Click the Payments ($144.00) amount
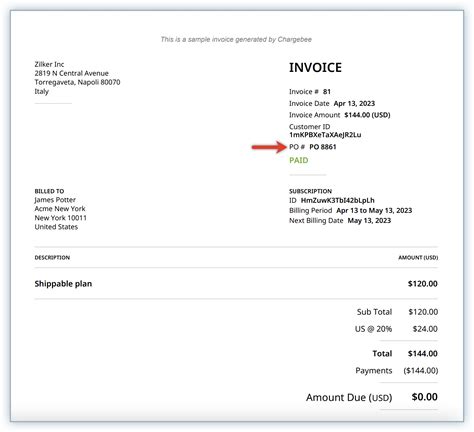This screenshot has width=474, height=432. (x=421, y=371)
